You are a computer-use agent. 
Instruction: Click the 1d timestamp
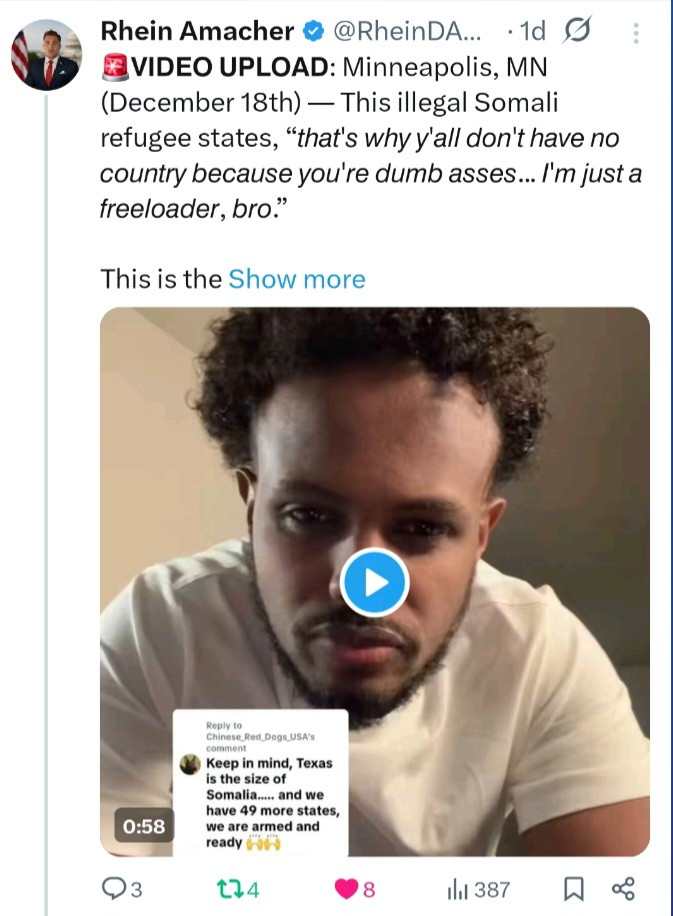(x=530, y=32)
